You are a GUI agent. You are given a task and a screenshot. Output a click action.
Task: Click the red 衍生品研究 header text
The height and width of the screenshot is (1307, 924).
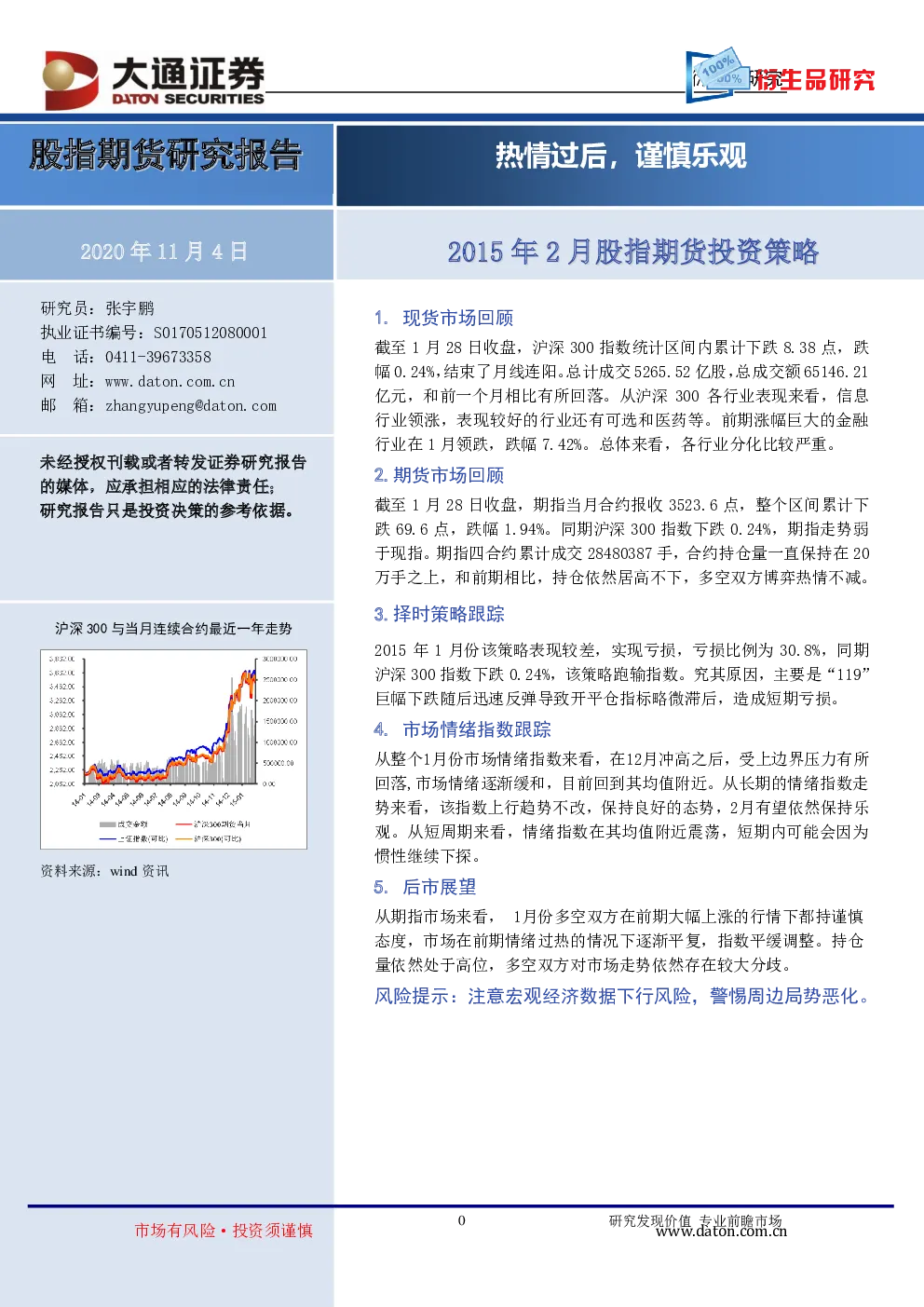point(815,80)
